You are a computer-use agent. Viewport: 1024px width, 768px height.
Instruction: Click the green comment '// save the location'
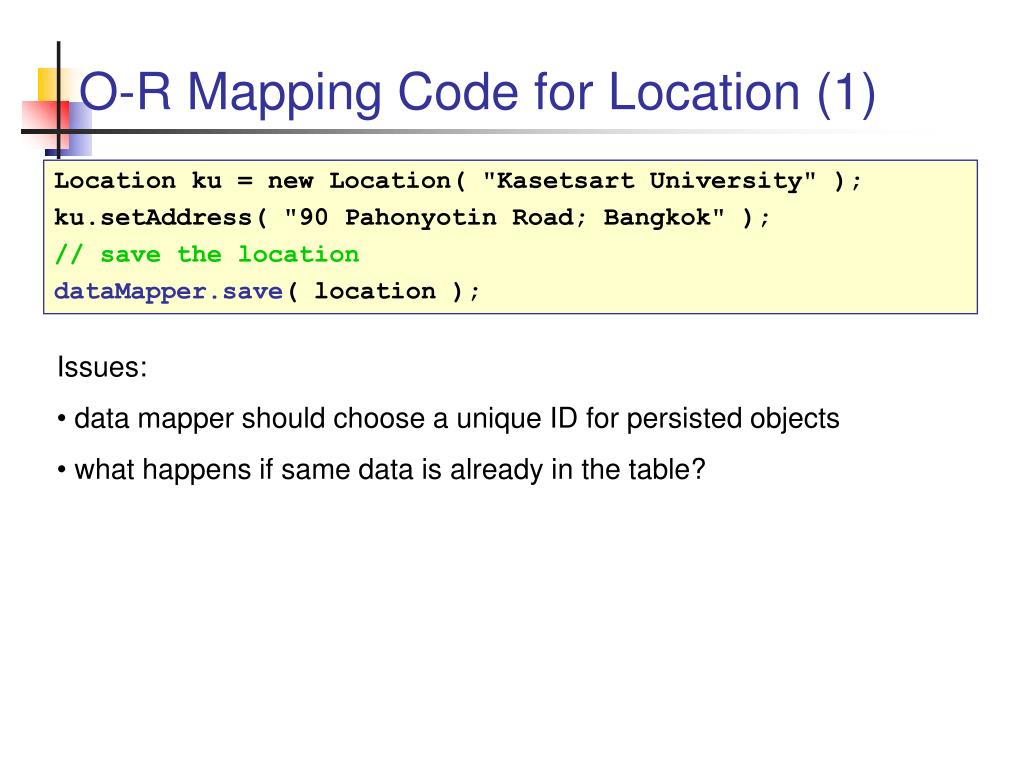[207, 254]
